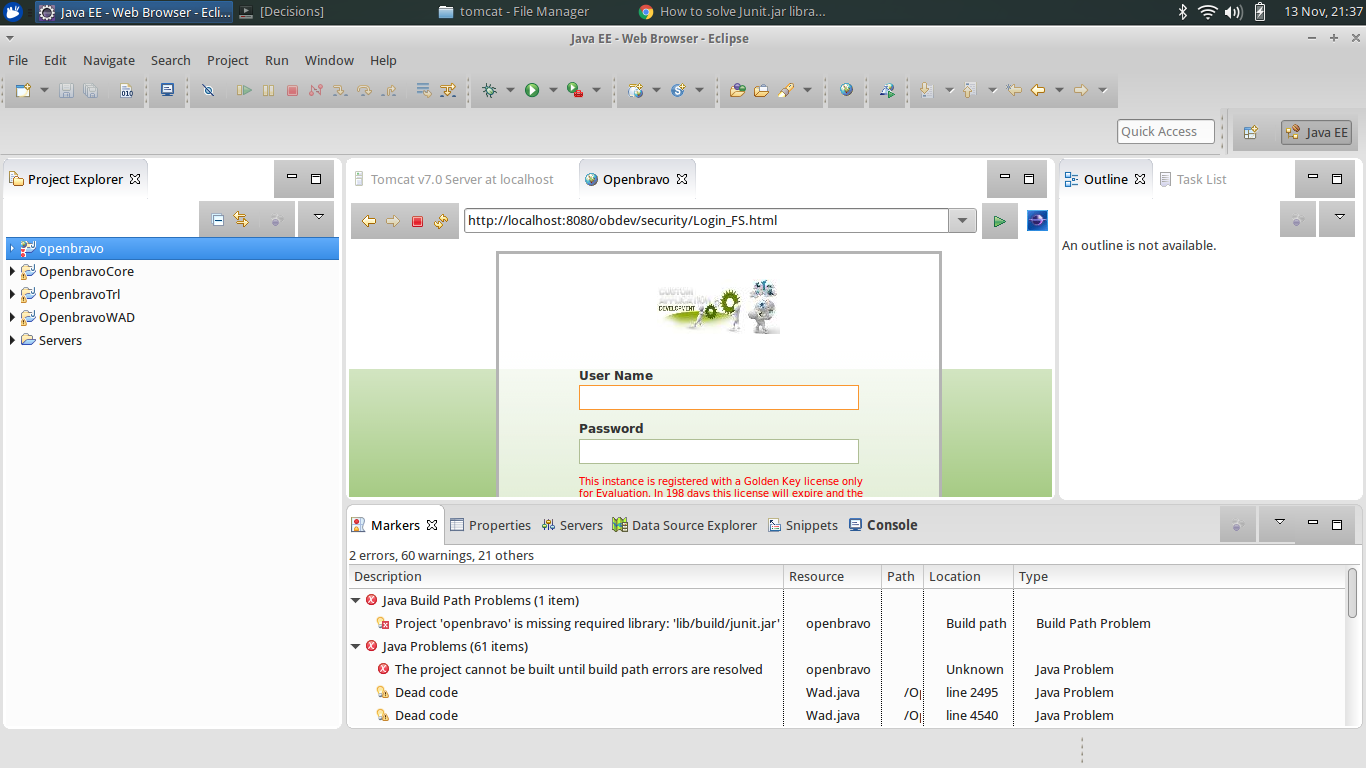1366x768 pixels.
Task: Select Dead code warning at line 2495
Action: tap(848, 692)
